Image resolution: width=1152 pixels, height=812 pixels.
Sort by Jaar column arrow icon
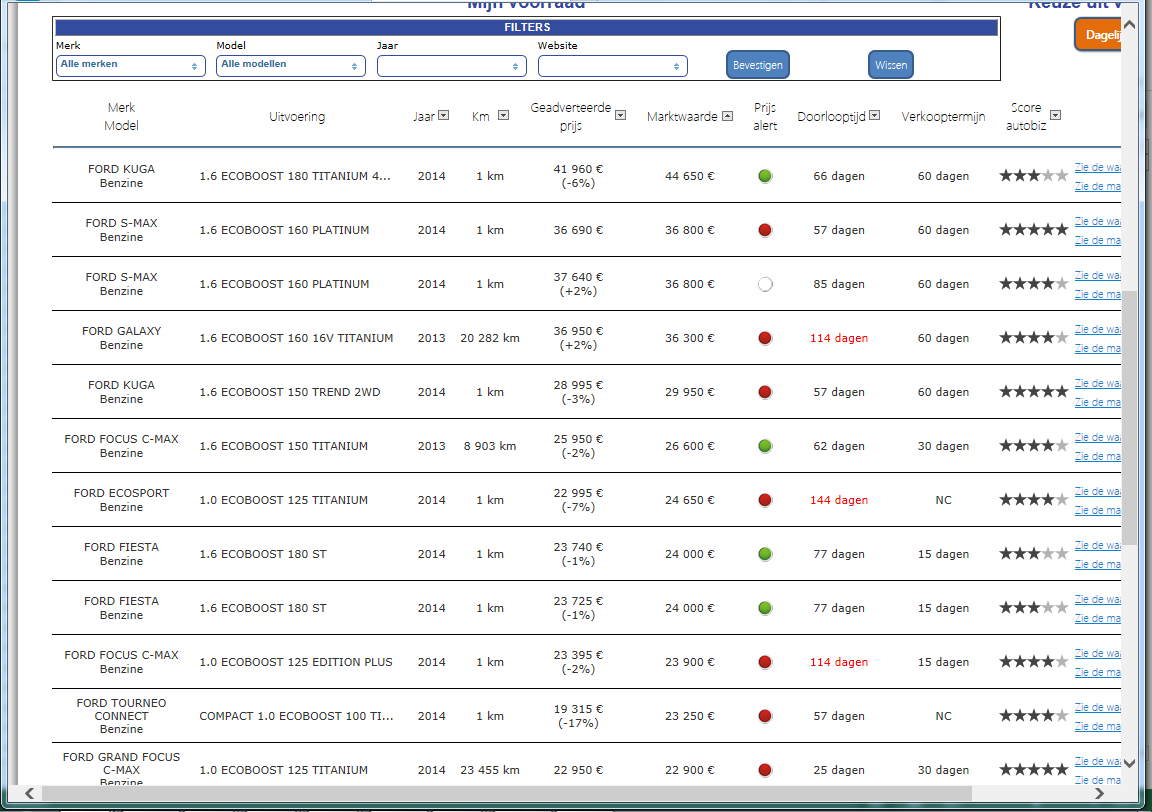pos(444,116)
